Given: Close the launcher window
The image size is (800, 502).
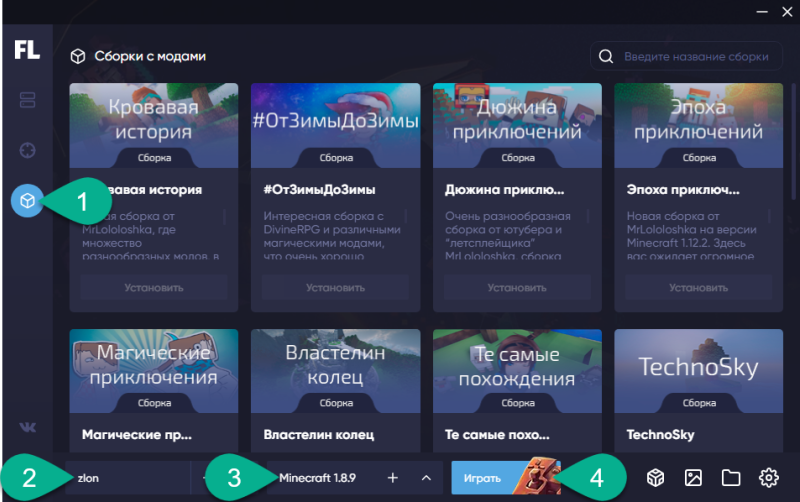Looking at the screenshot, I should pos(787,11).
